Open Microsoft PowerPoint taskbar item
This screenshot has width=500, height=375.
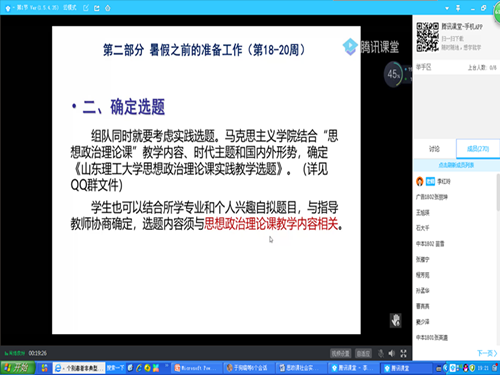click(x=197, y=368)
